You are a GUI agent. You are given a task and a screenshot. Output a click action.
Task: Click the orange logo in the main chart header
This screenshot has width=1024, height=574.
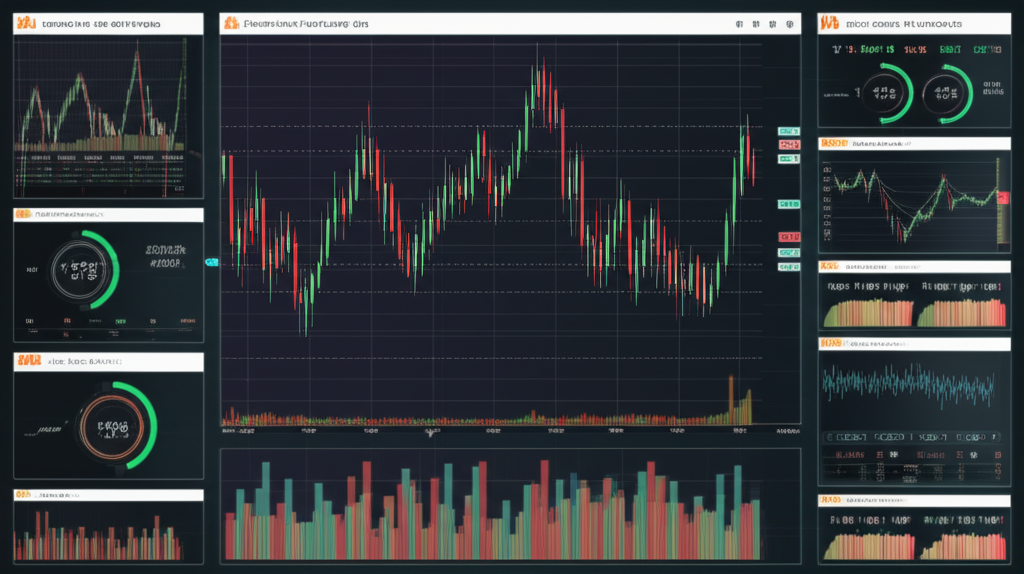coord(231,21)
